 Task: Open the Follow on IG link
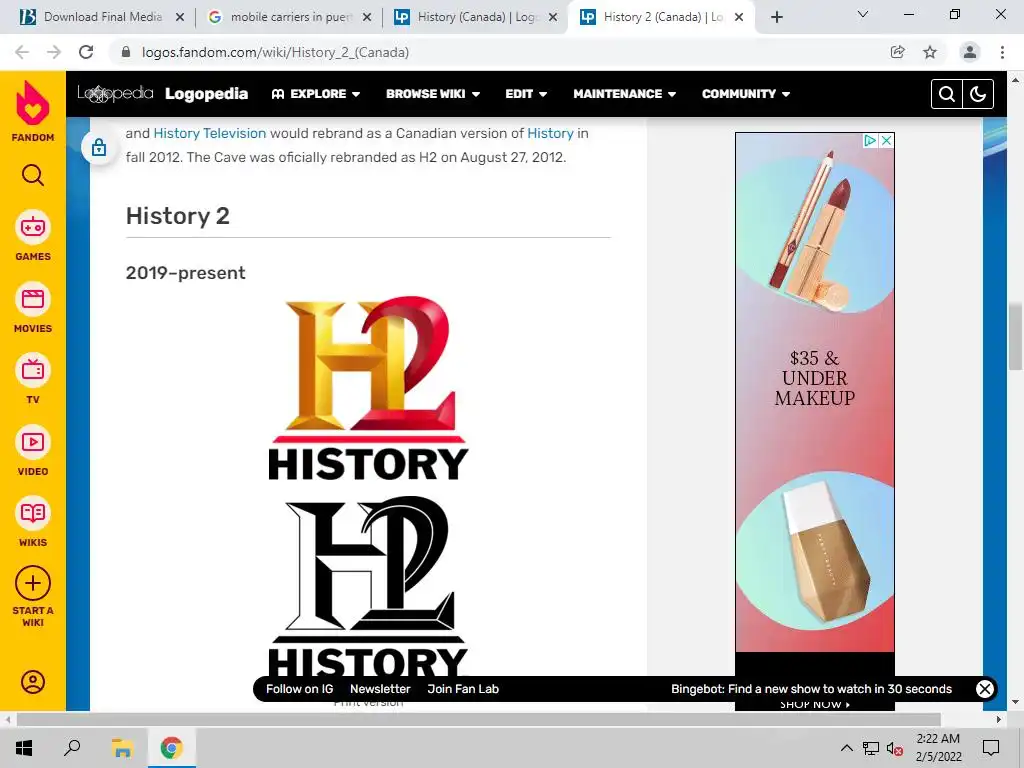300,689
